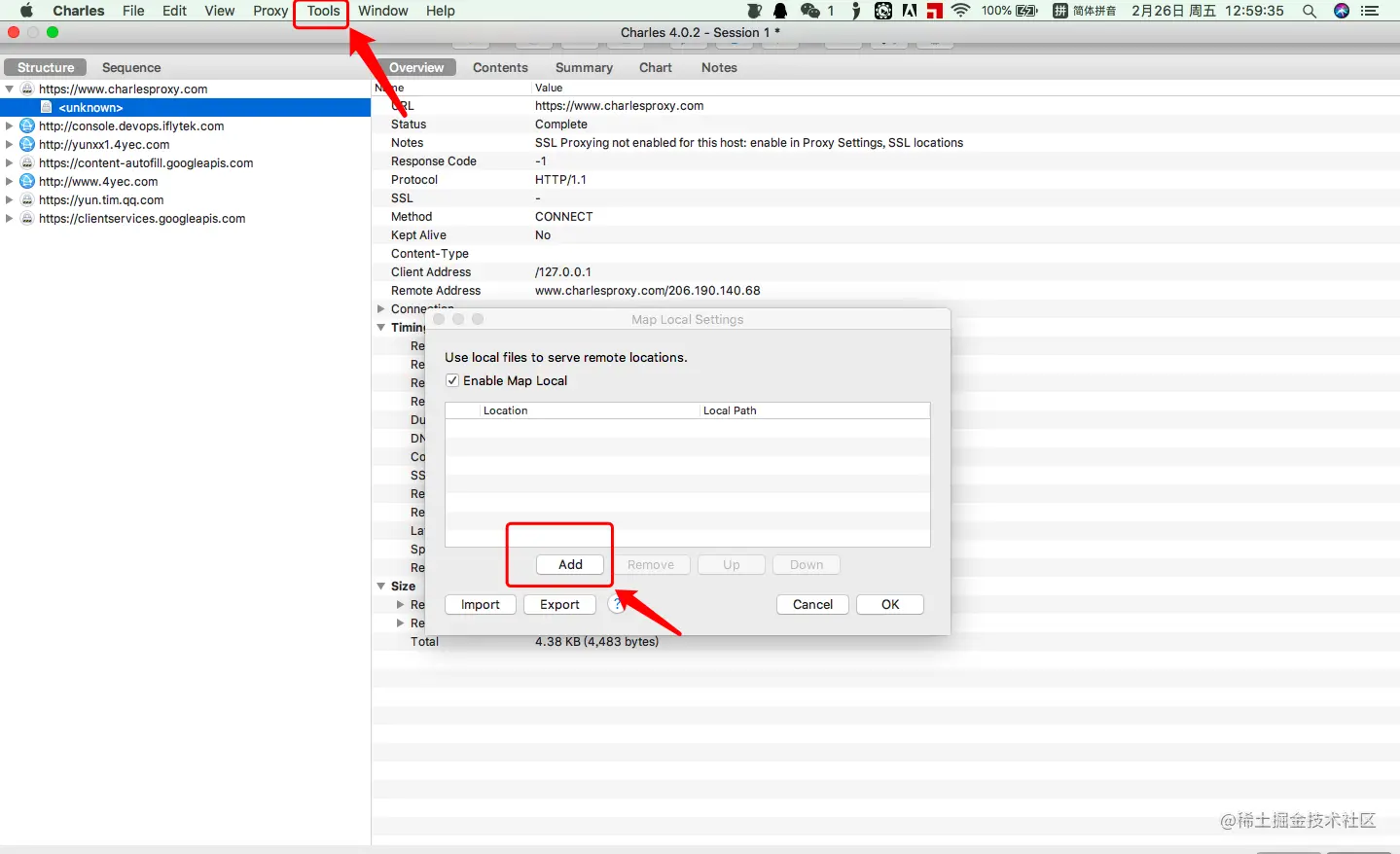
Task: Select the Remote Address value row
Action: coord(885,290)
